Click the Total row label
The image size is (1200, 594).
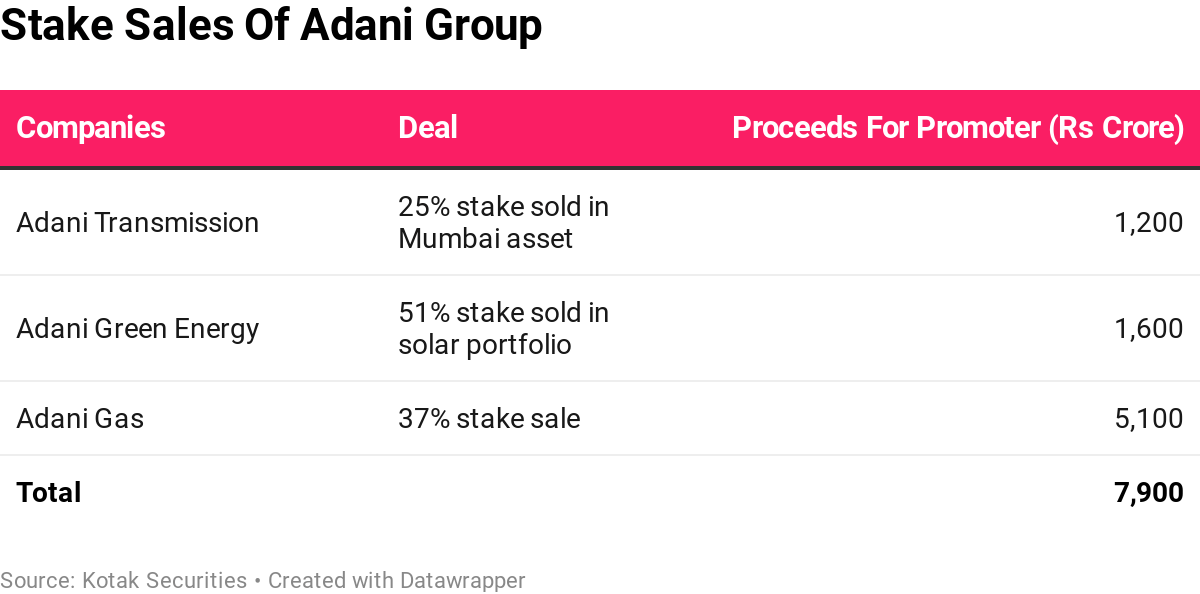(x=49, y=492)
